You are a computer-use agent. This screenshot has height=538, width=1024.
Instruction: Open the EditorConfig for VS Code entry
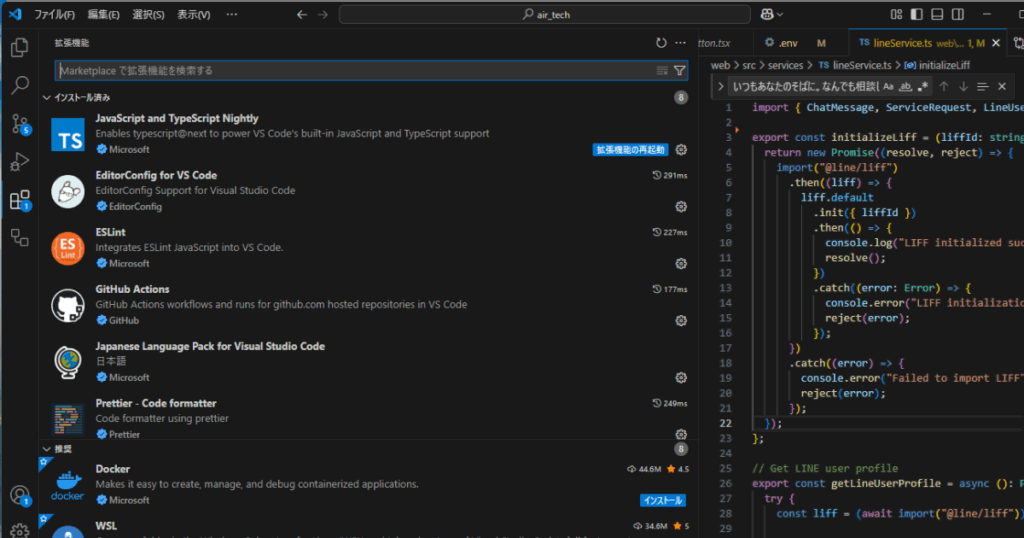tap(369, 191)
